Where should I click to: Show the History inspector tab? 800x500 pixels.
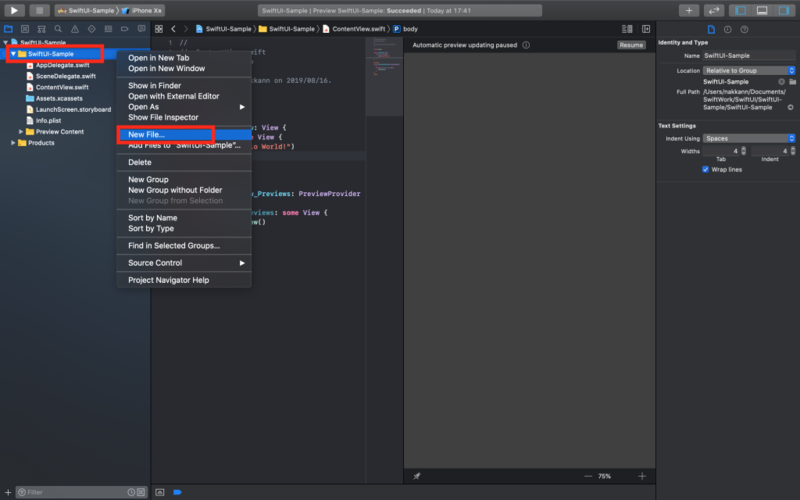(728, 30)
